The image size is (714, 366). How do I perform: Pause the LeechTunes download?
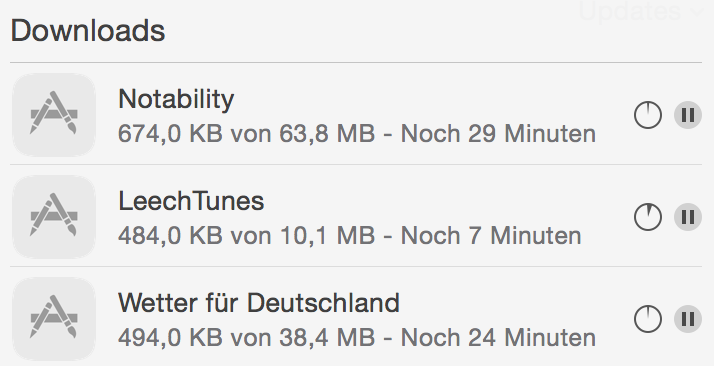point(688,217)
